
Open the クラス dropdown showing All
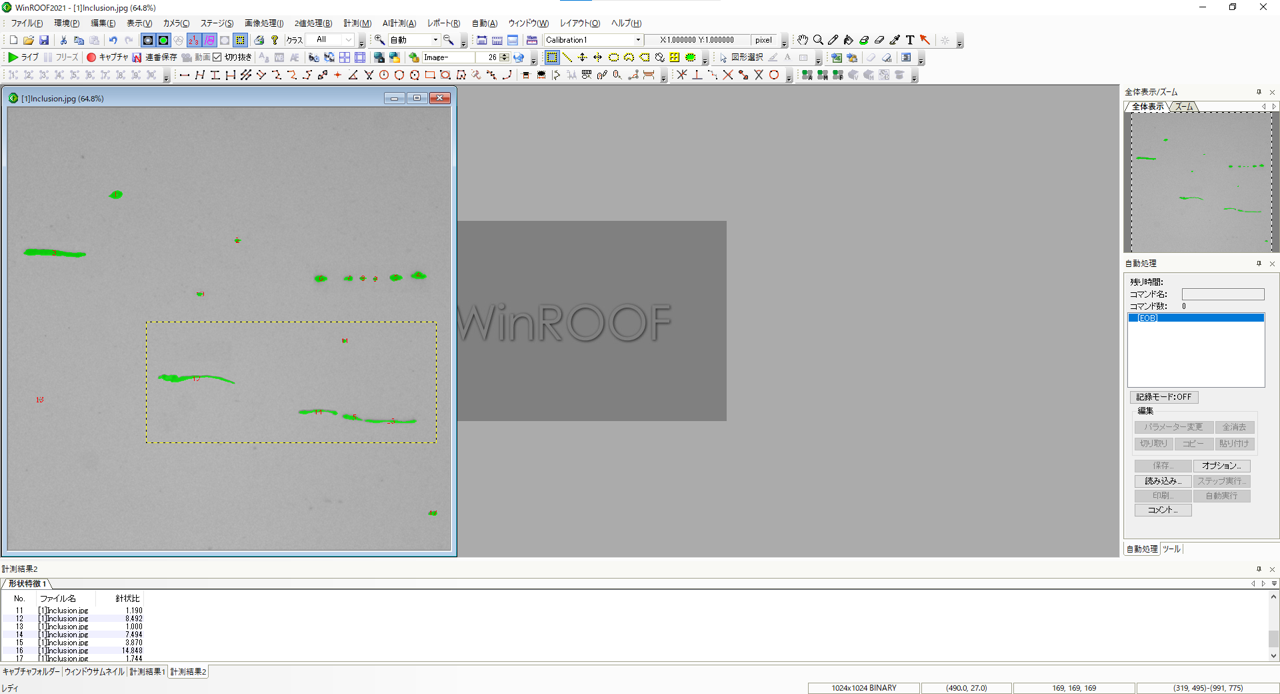(x=348, y=40)
